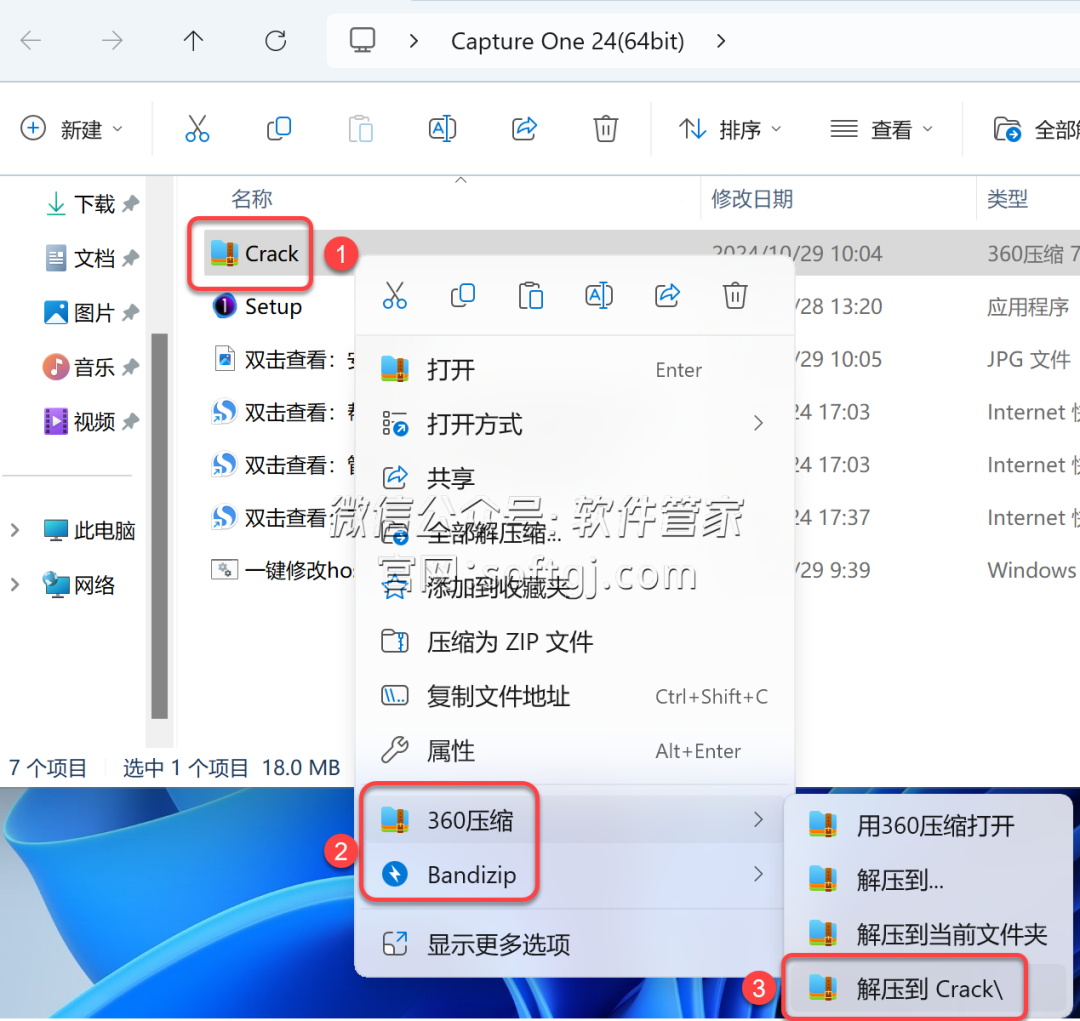Click the Paste icon in Explorer toolbar
Viewport: 1080px width, 1021px height.
[360, 129]
